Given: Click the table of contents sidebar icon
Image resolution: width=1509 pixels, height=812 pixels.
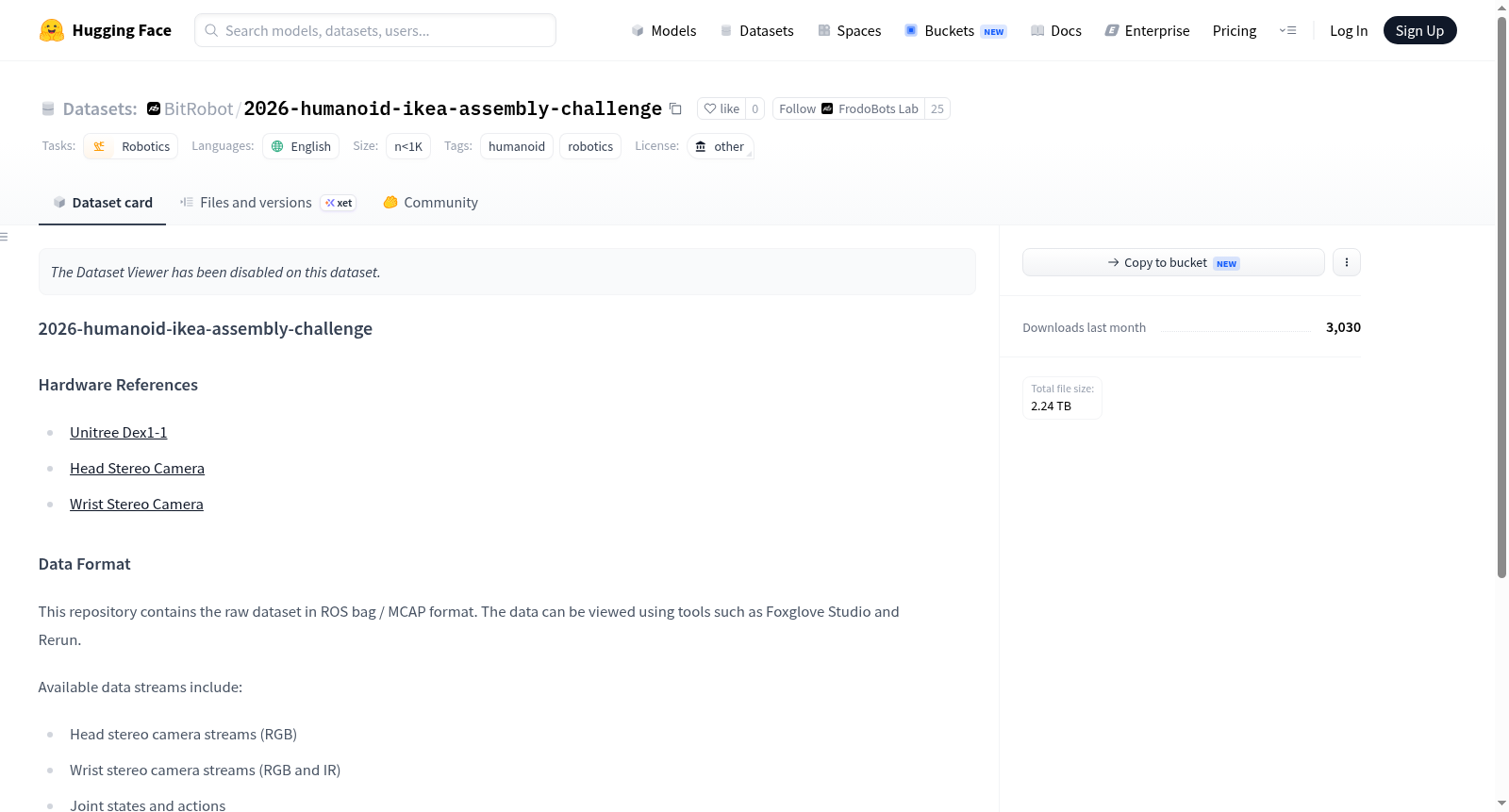Looking at the screenshot, I should pyautogui.click(x=4, y=237).
